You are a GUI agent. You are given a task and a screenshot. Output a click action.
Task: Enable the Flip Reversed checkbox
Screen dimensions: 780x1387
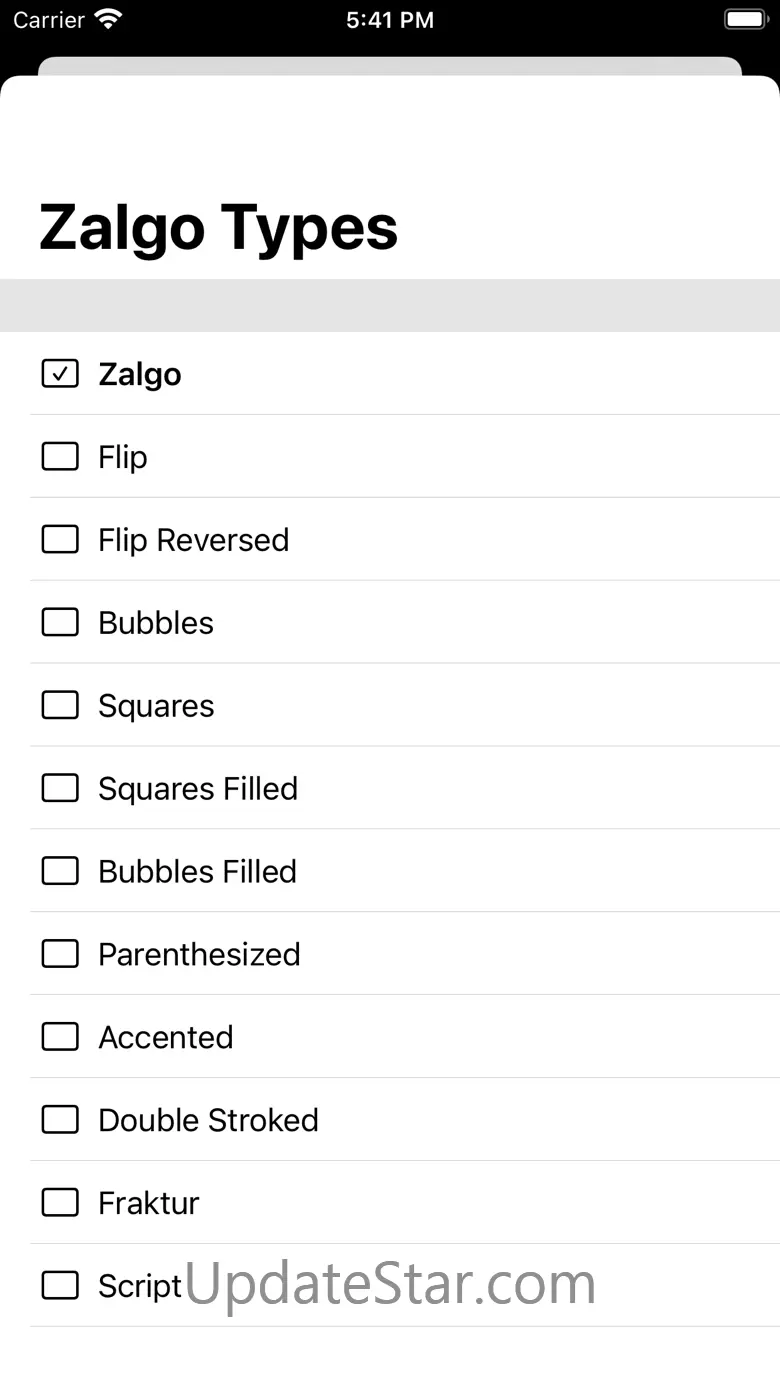click(x=60, y=540)
